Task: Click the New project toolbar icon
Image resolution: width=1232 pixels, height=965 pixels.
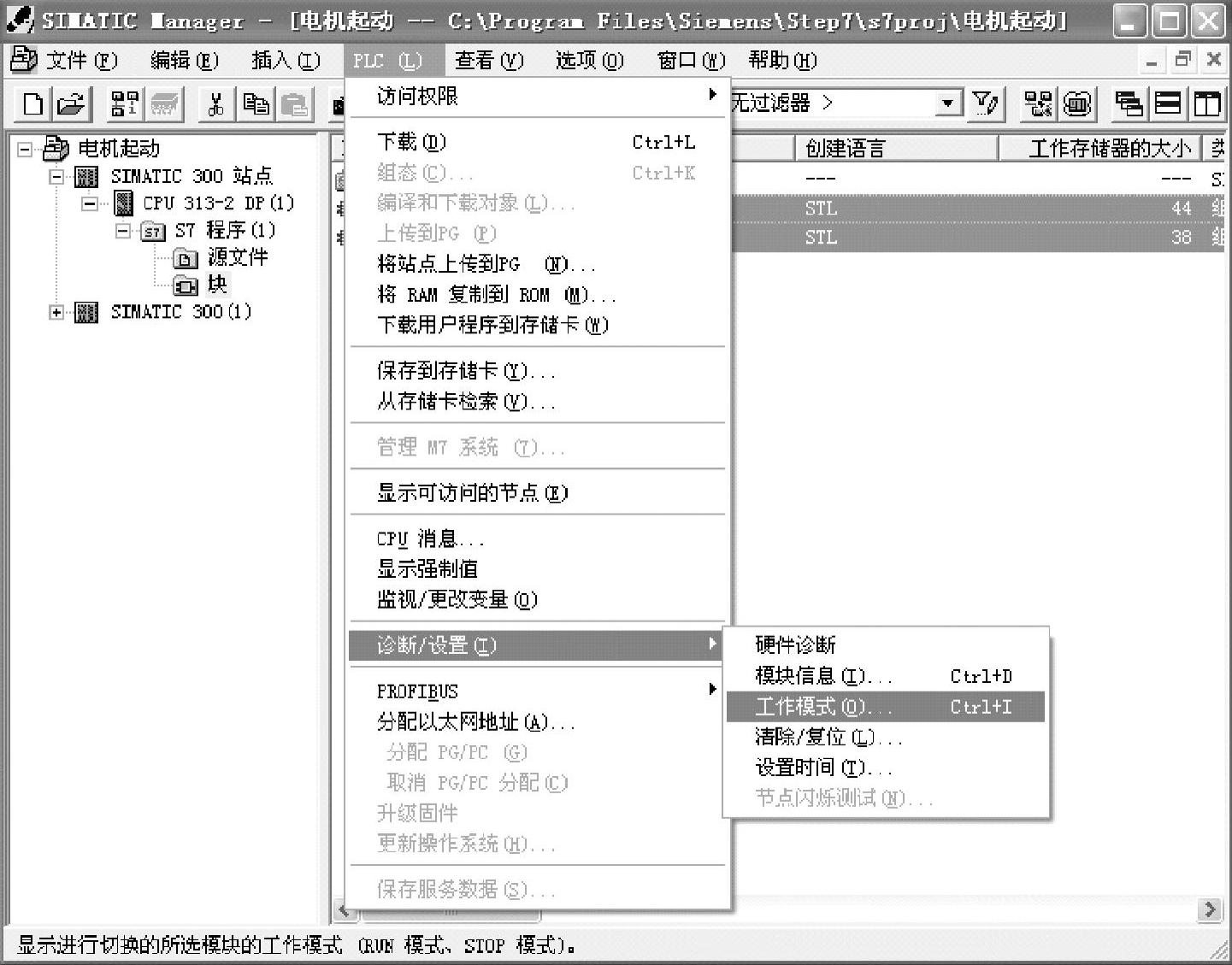Action: tap(32, 104)
